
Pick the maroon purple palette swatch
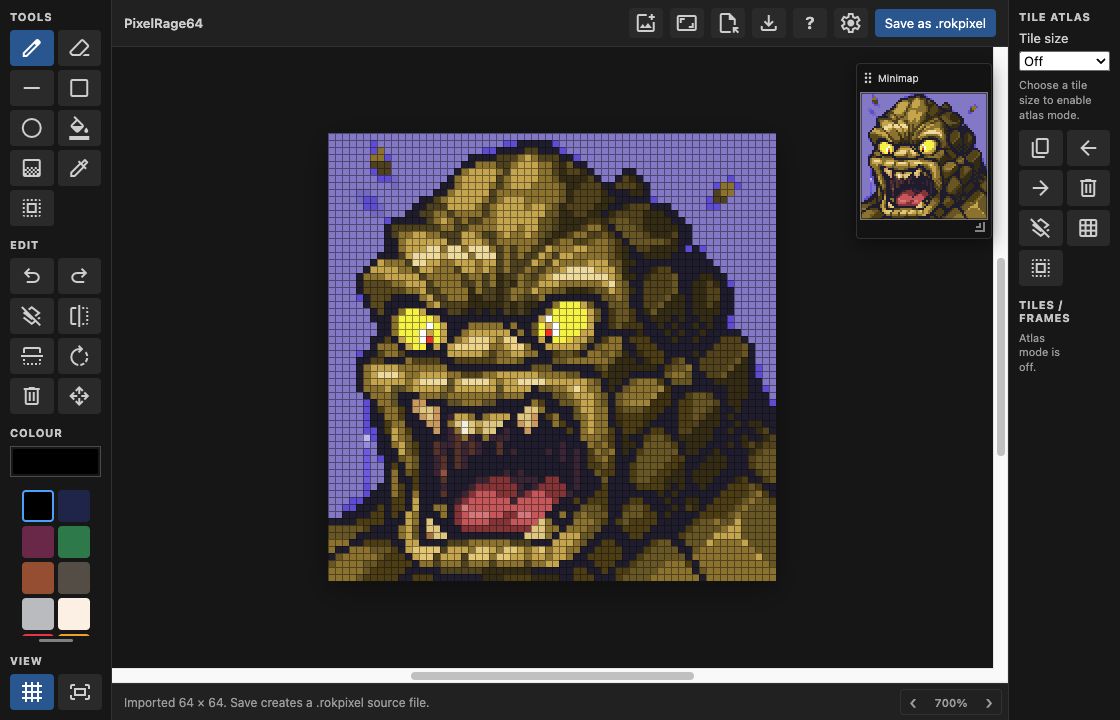38,542
